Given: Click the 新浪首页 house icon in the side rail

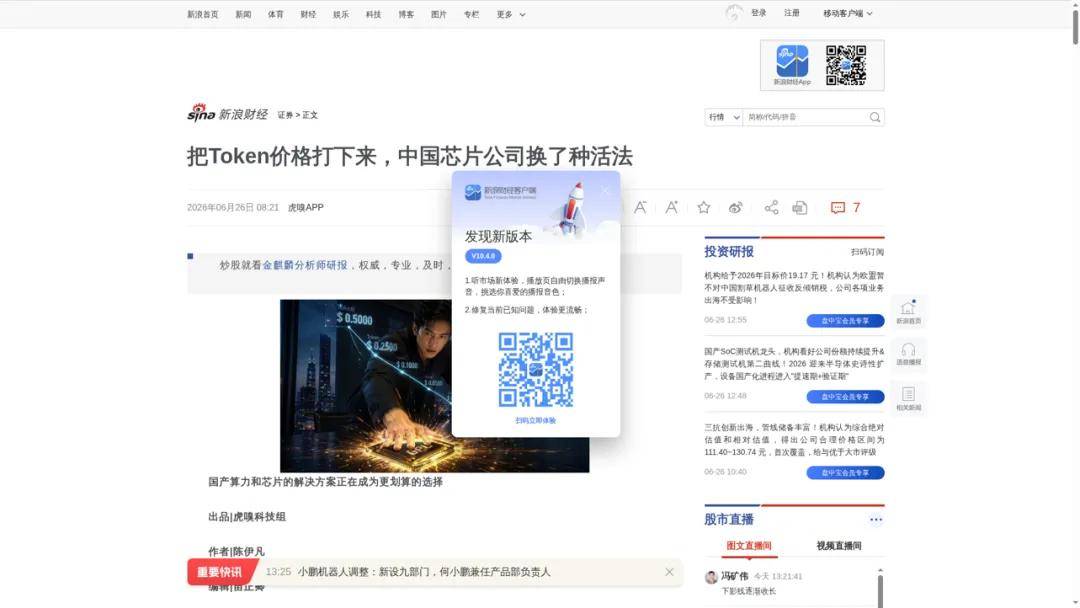Looking at the screenshot, I should [x=908, y=312].
